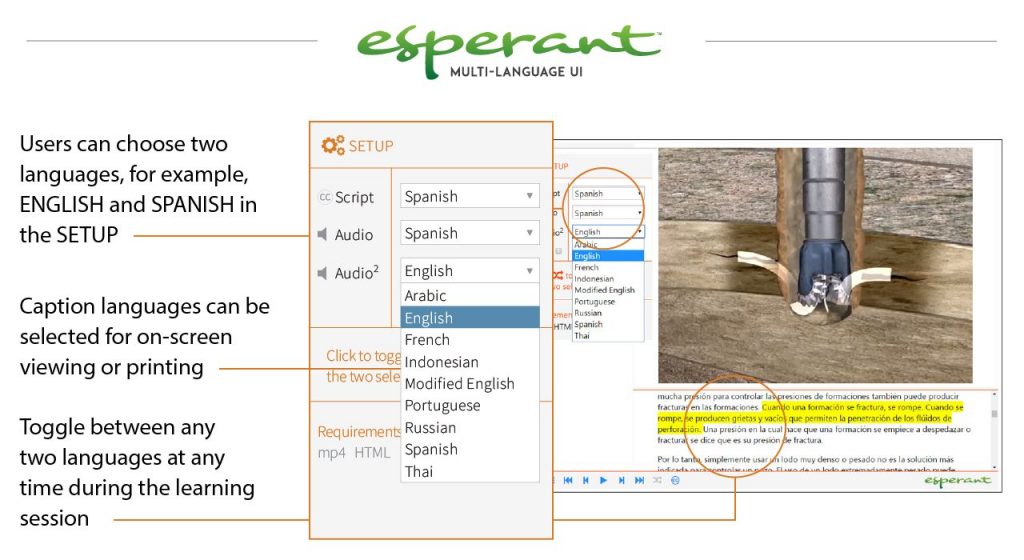
Task: Open the top Spanish dropdown in small screenshot
Action: 608,194
